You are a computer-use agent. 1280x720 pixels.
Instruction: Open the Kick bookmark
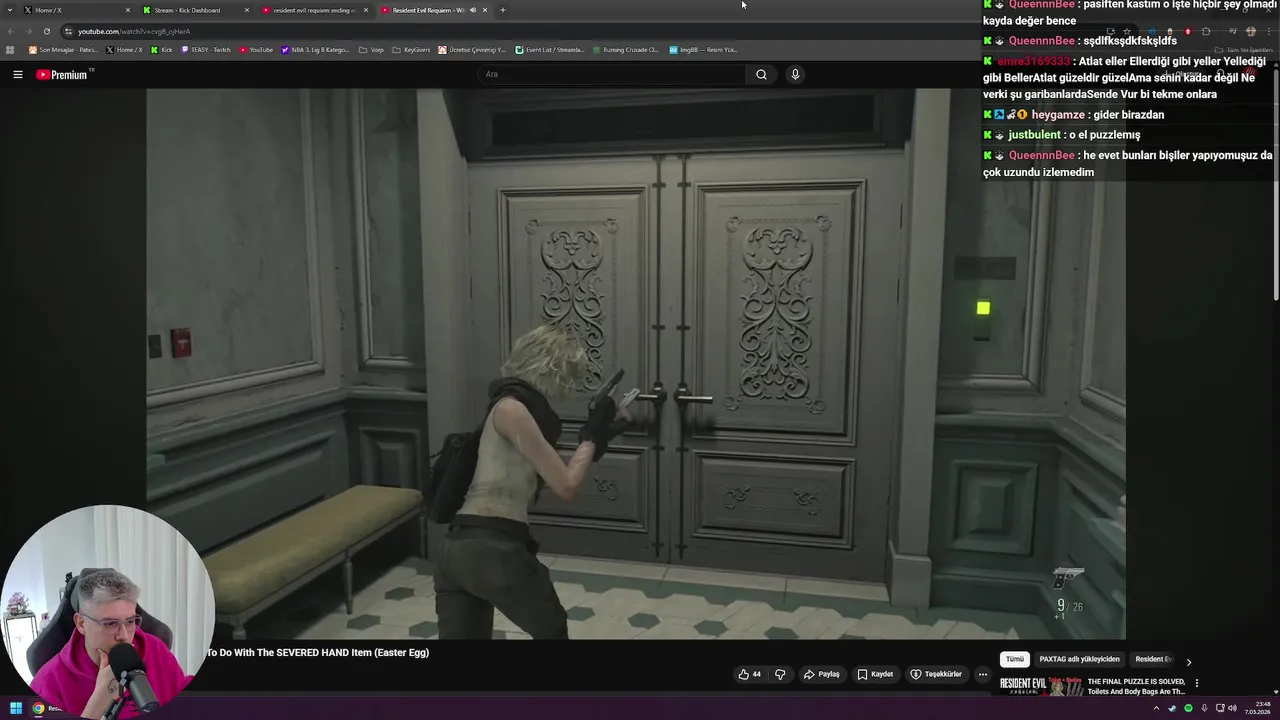click(x=161, y=49)
